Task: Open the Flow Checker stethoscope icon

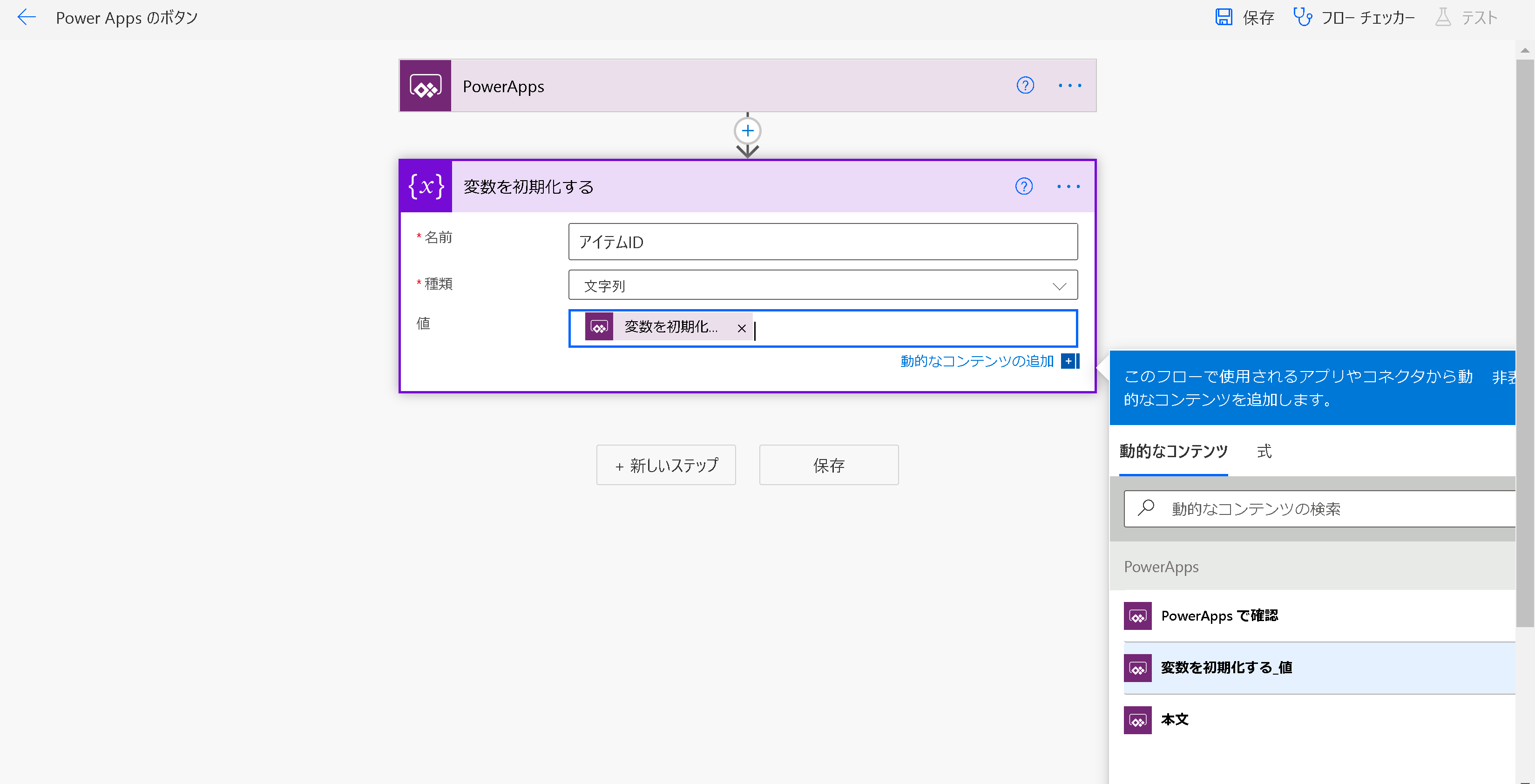Action: pyautogui.click(x=1302, y=17)
